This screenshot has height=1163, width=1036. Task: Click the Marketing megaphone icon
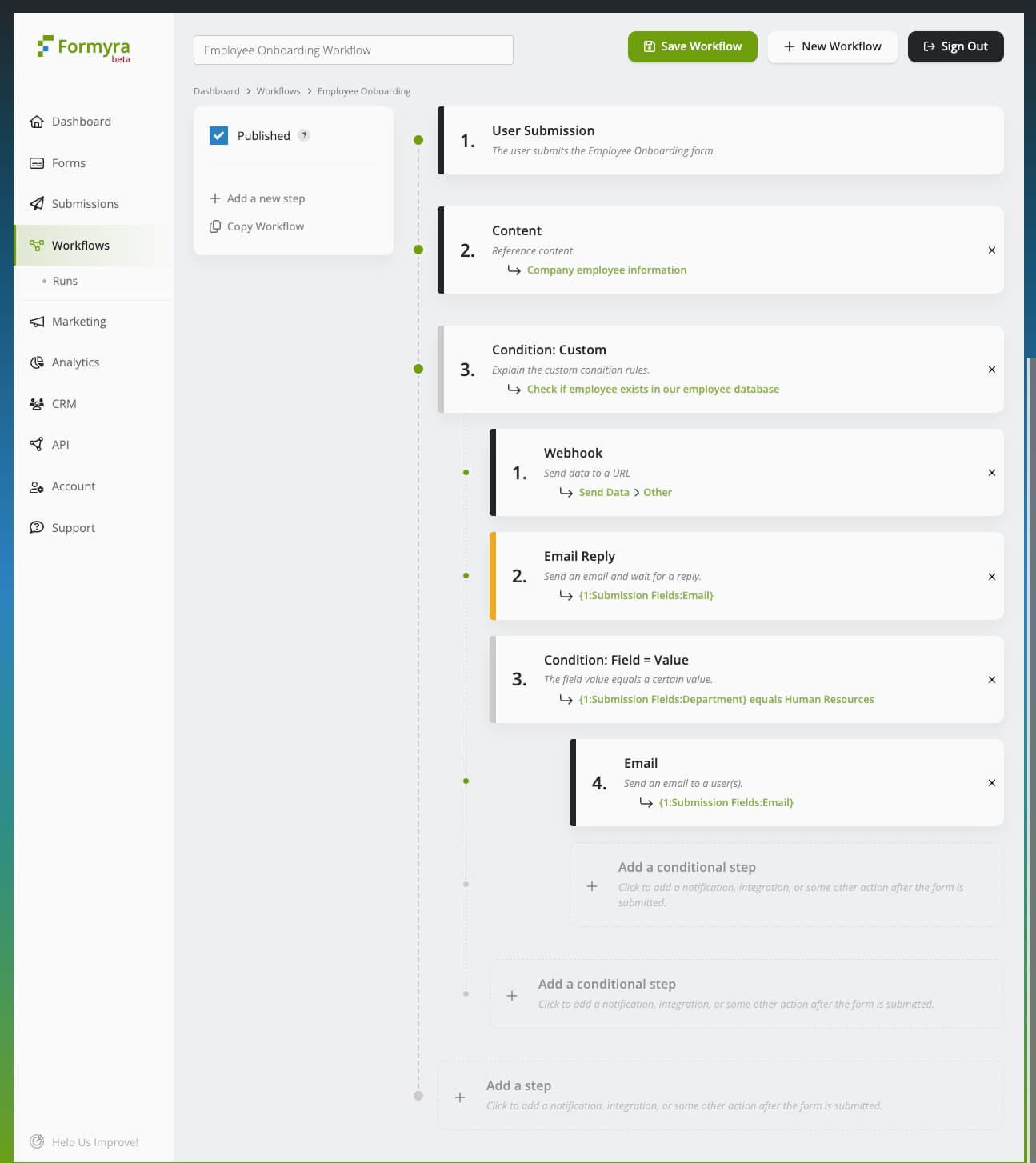click(37, 322)
